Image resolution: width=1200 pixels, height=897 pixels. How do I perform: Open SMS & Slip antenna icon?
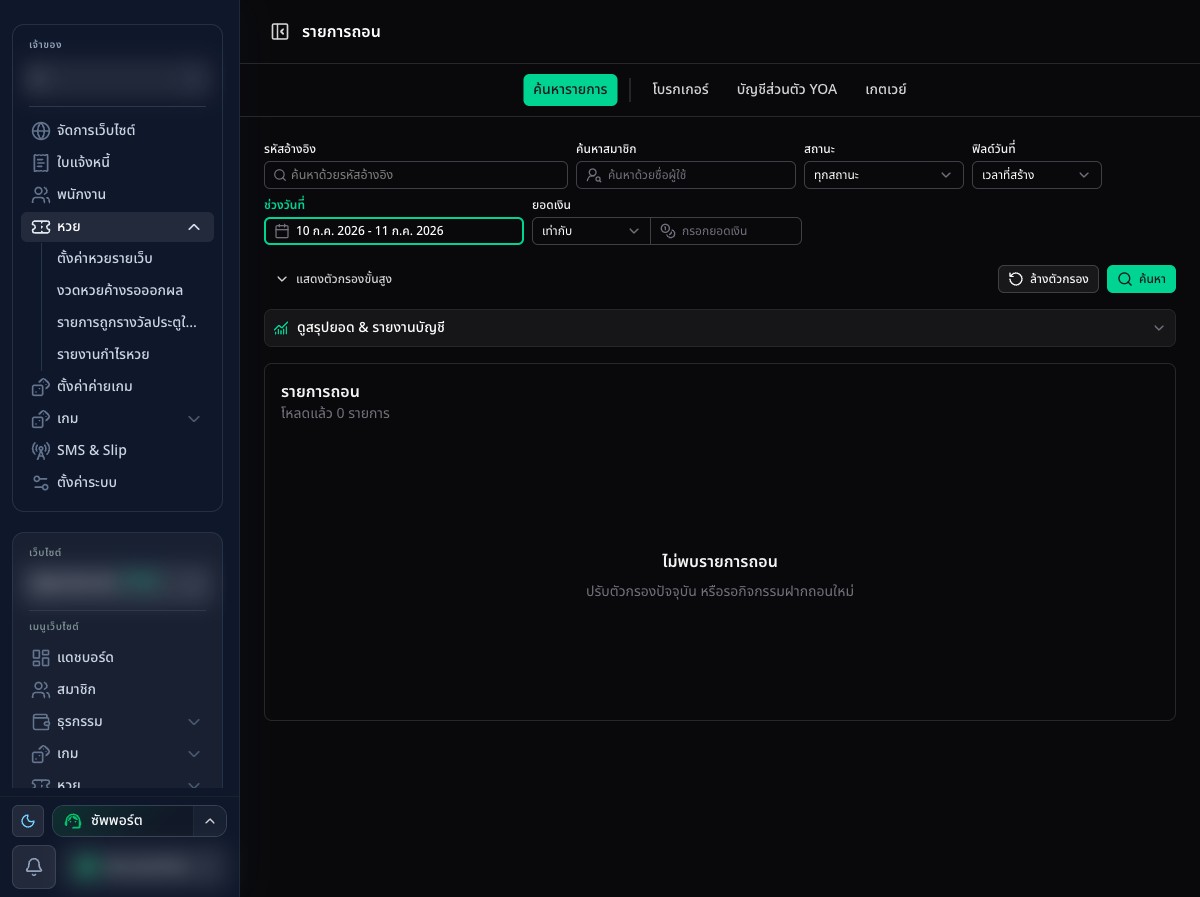click(x=41, y=451)
